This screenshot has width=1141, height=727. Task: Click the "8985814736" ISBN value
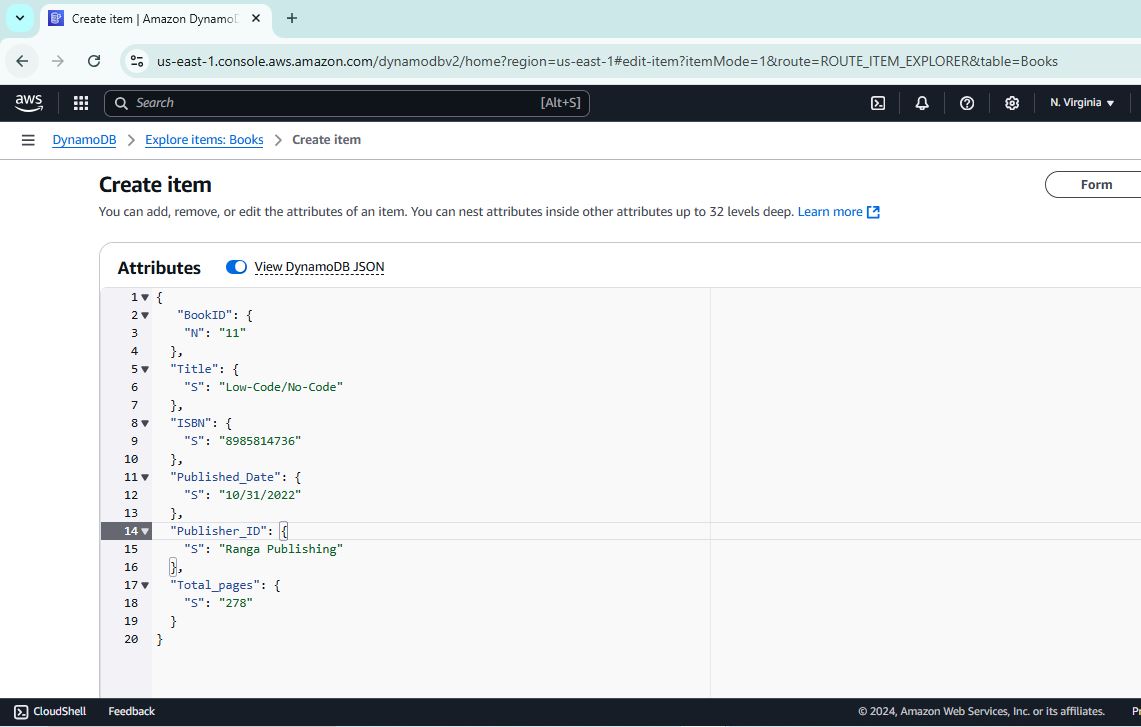260,441
